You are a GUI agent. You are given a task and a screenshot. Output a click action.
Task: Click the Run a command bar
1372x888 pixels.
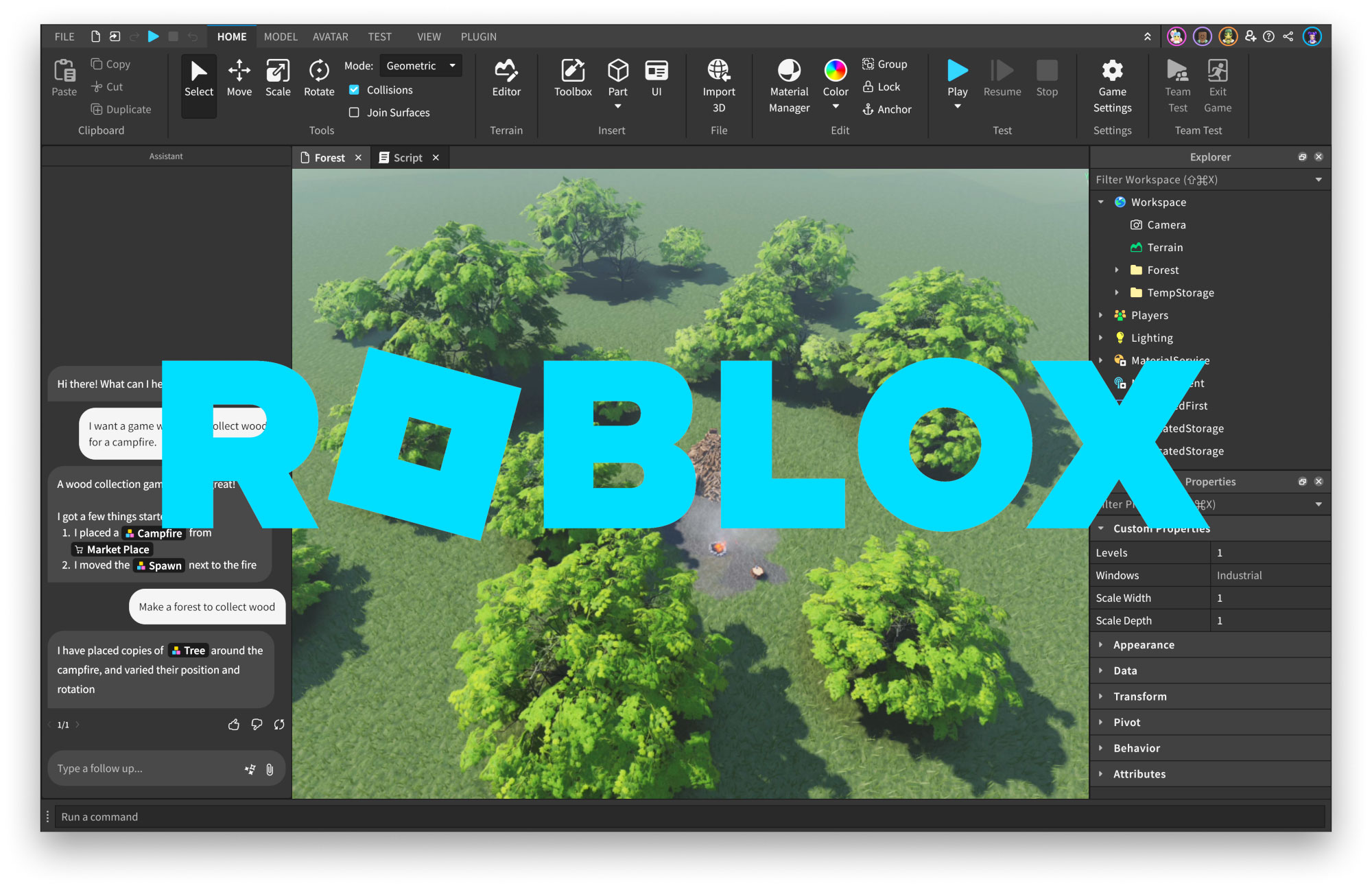(x=689, y=817)
